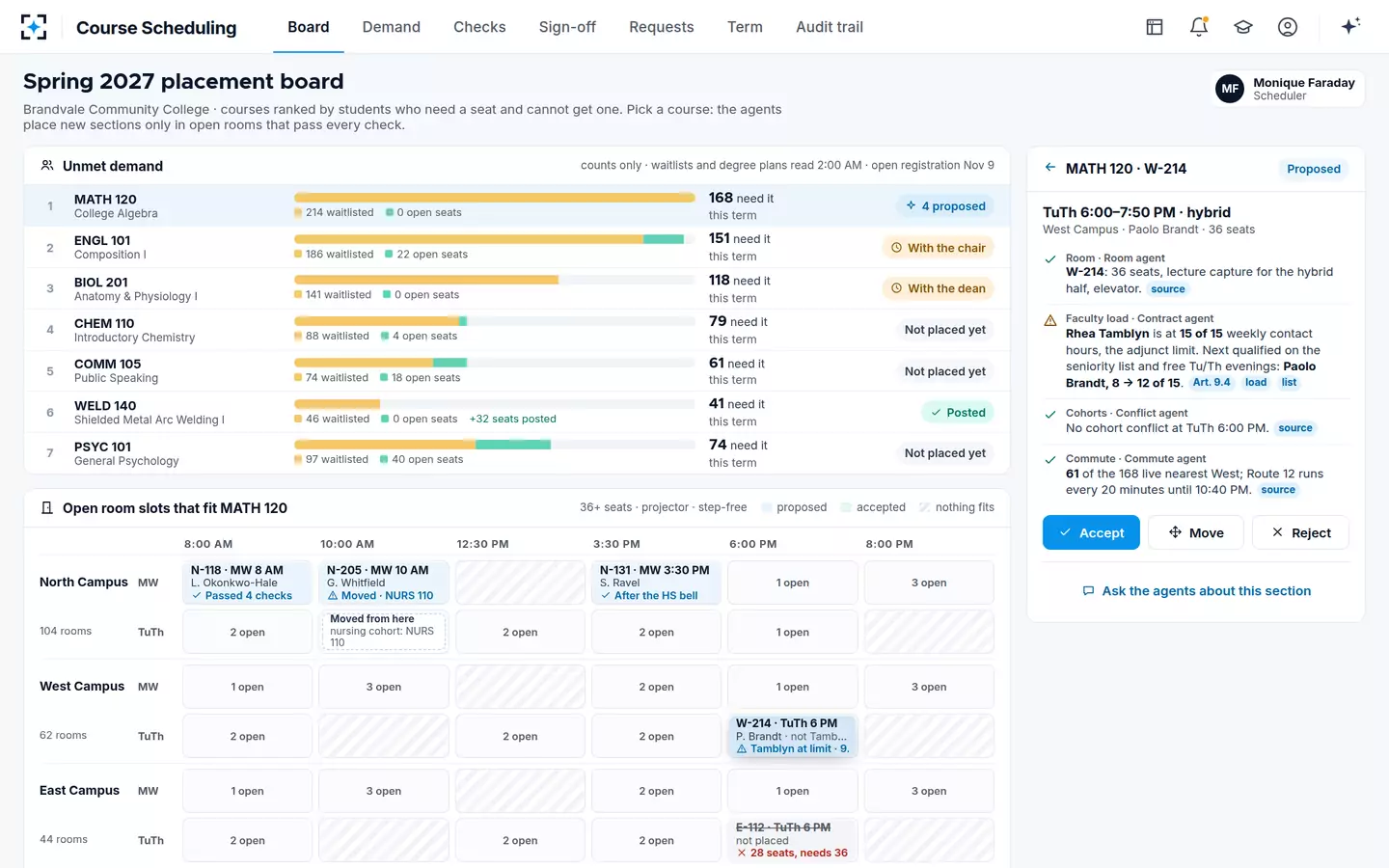
Task: Launch the sparkle AI assistant icon
Action: click(1350, 26)
